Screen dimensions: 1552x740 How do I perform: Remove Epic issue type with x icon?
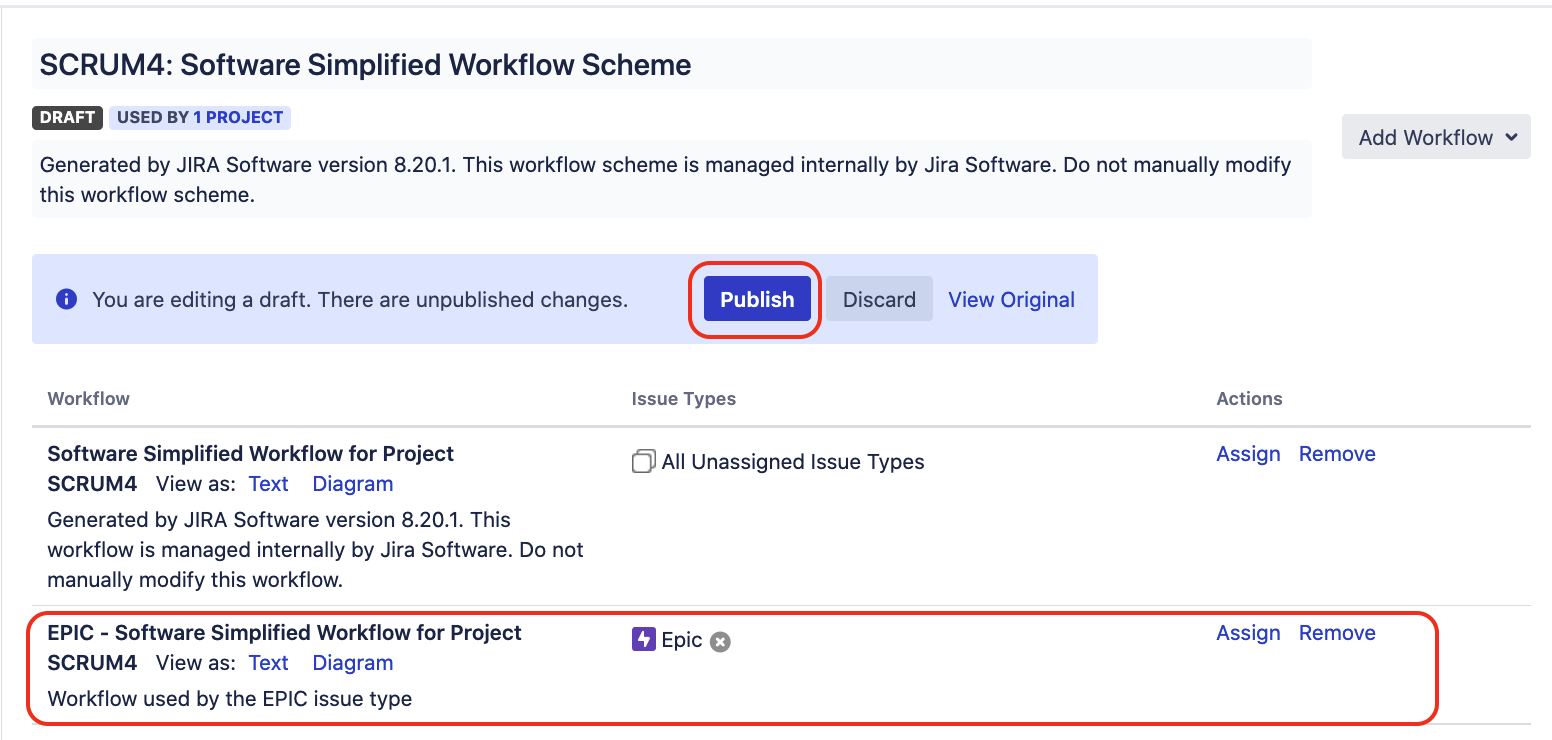pos(720,642)
